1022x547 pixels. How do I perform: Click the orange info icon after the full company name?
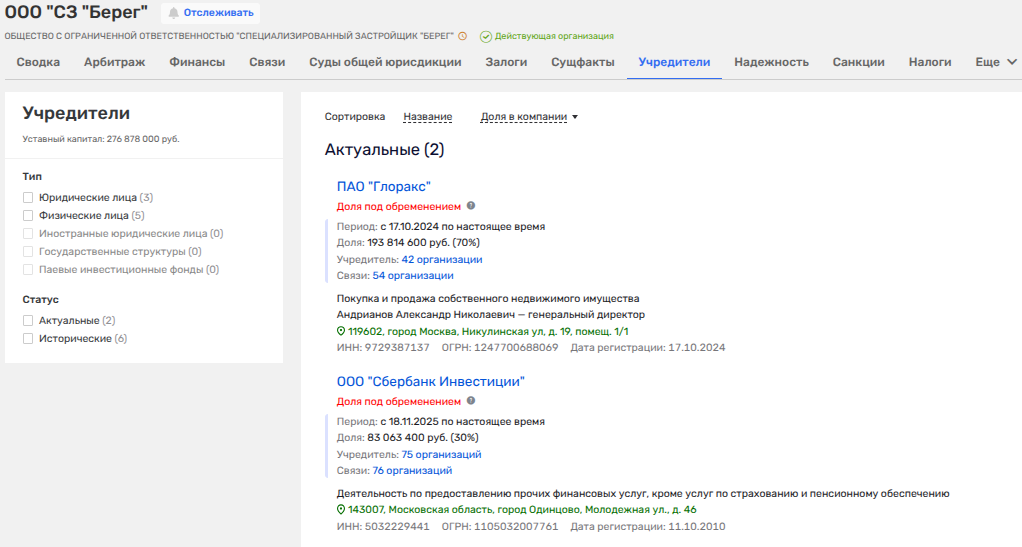pyautogui.click(x=462, y=36)
